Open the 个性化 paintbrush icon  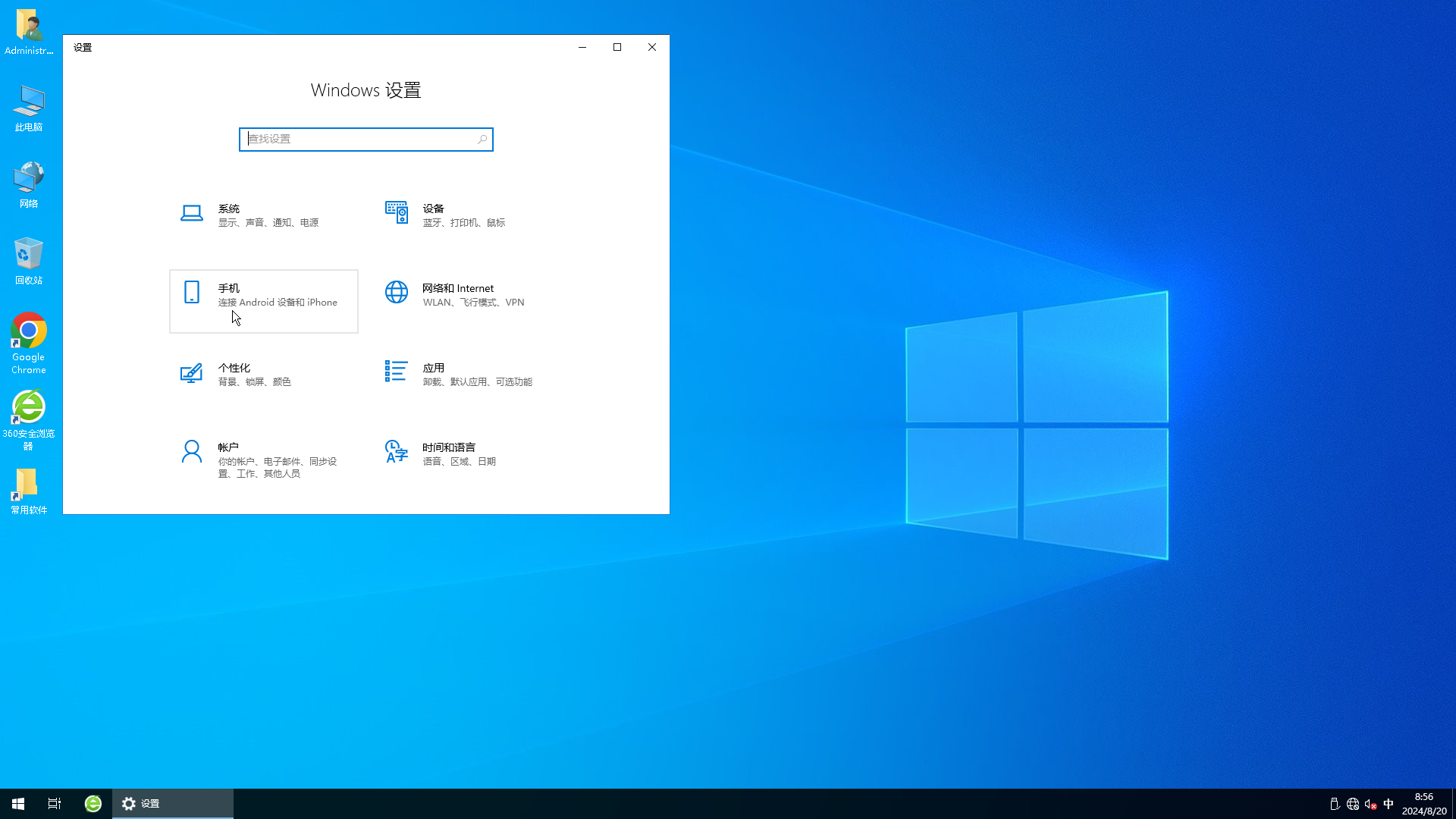[x=191, y=373]
